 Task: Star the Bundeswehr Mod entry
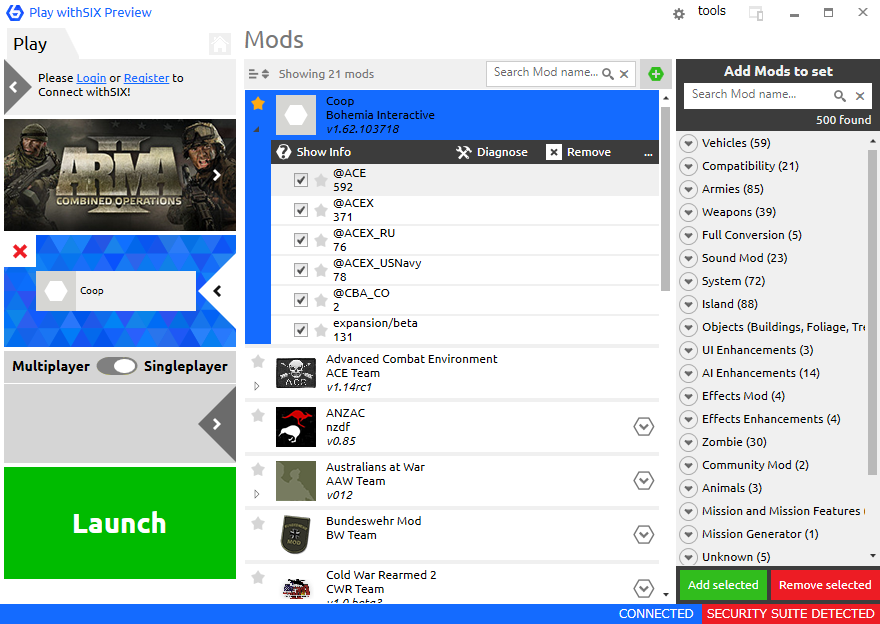pos(258,523)
